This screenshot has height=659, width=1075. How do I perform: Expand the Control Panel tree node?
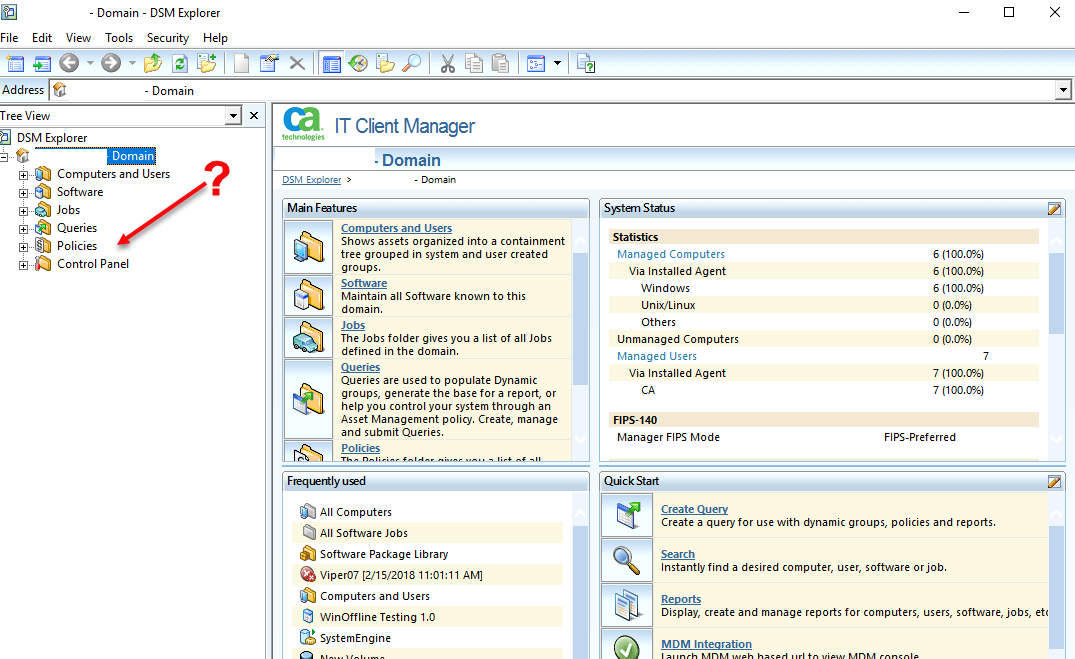tap(24, 264)
